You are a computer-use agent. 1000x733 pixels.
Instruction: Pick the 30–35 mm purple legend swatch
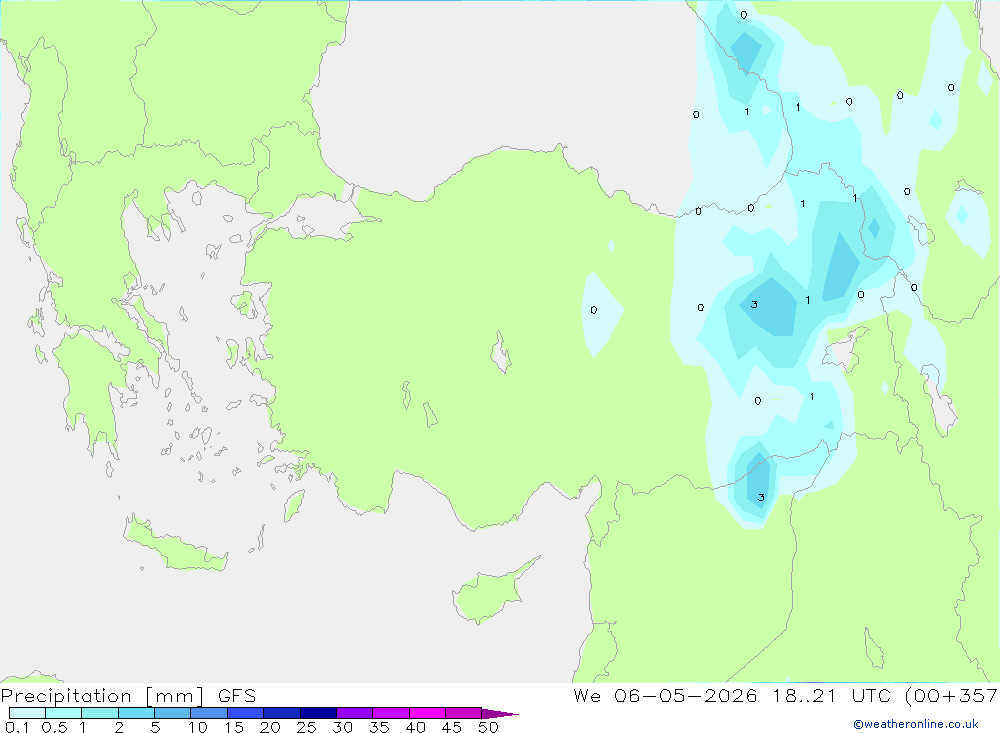pos(355,713)
